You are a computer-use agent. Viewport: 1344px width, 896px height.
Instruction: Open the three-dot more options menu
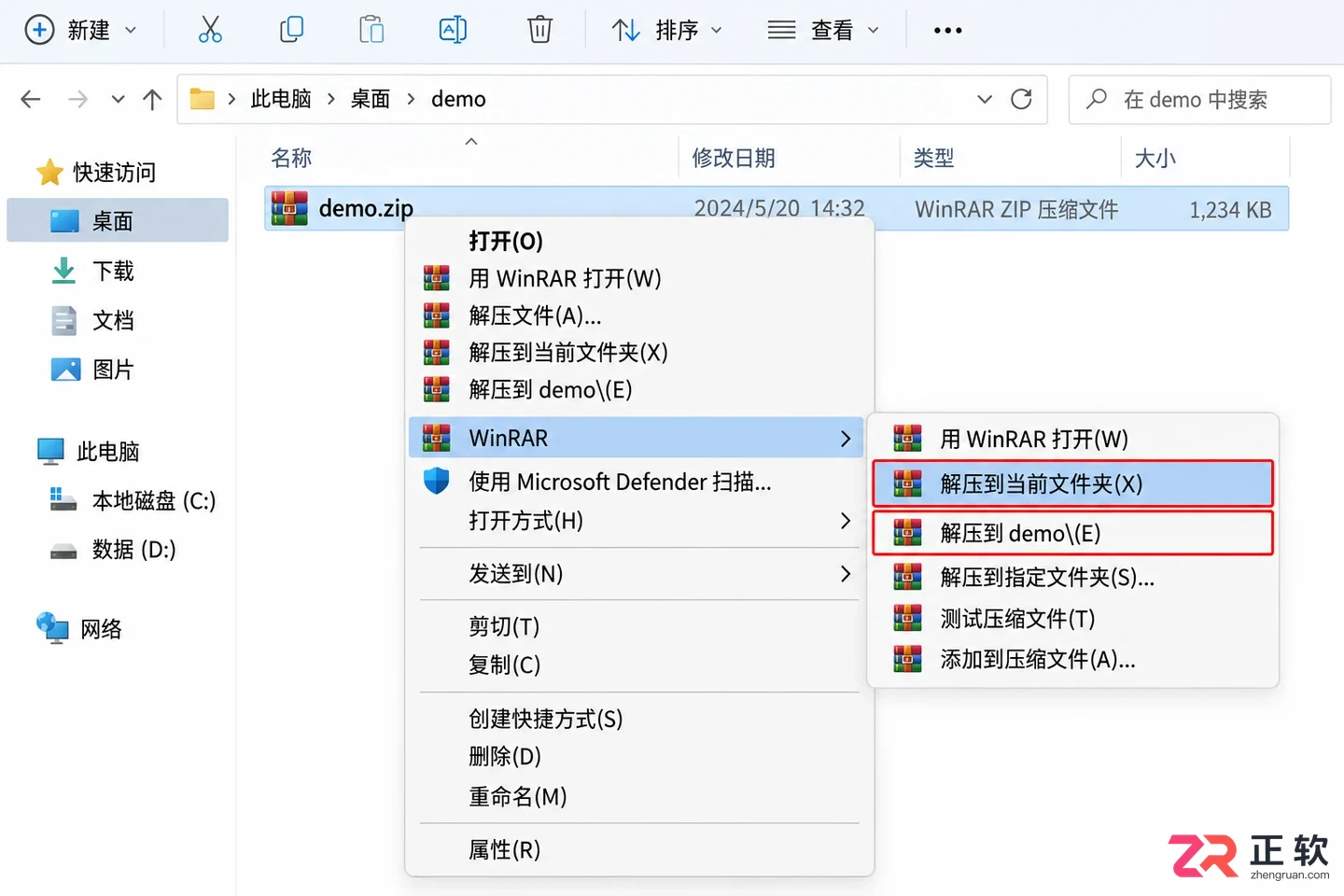(x=947, y=31)
